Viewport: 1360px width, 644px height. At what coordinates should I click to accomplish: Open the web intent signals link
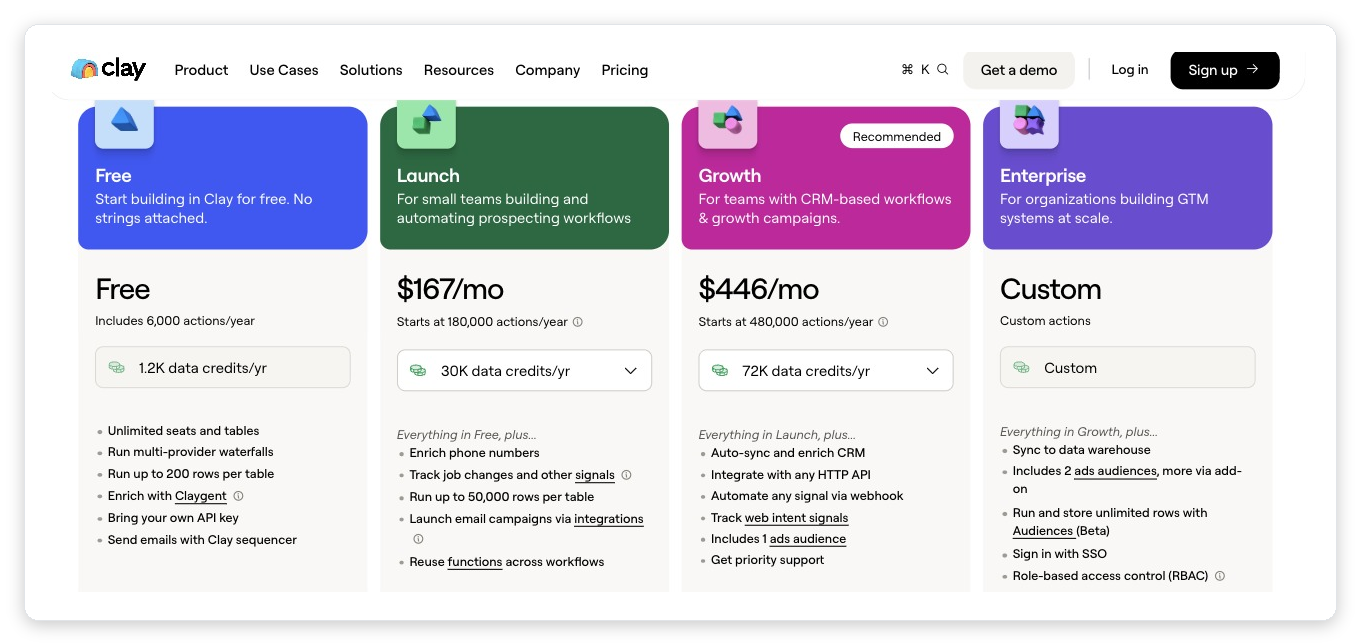pyautogui.click(x=796, y=518)
